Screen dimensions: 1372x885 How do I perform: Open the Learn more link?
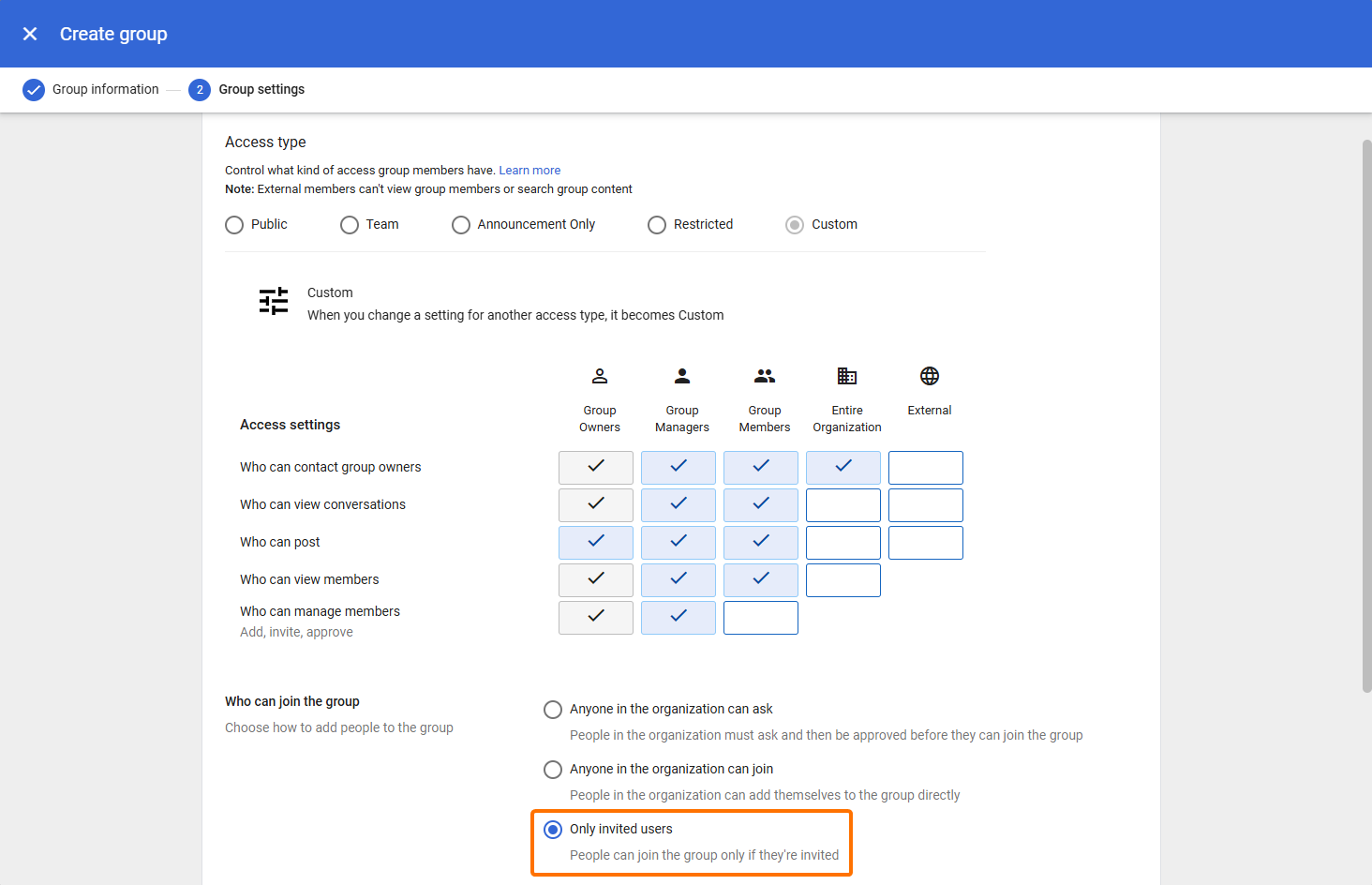529,171
